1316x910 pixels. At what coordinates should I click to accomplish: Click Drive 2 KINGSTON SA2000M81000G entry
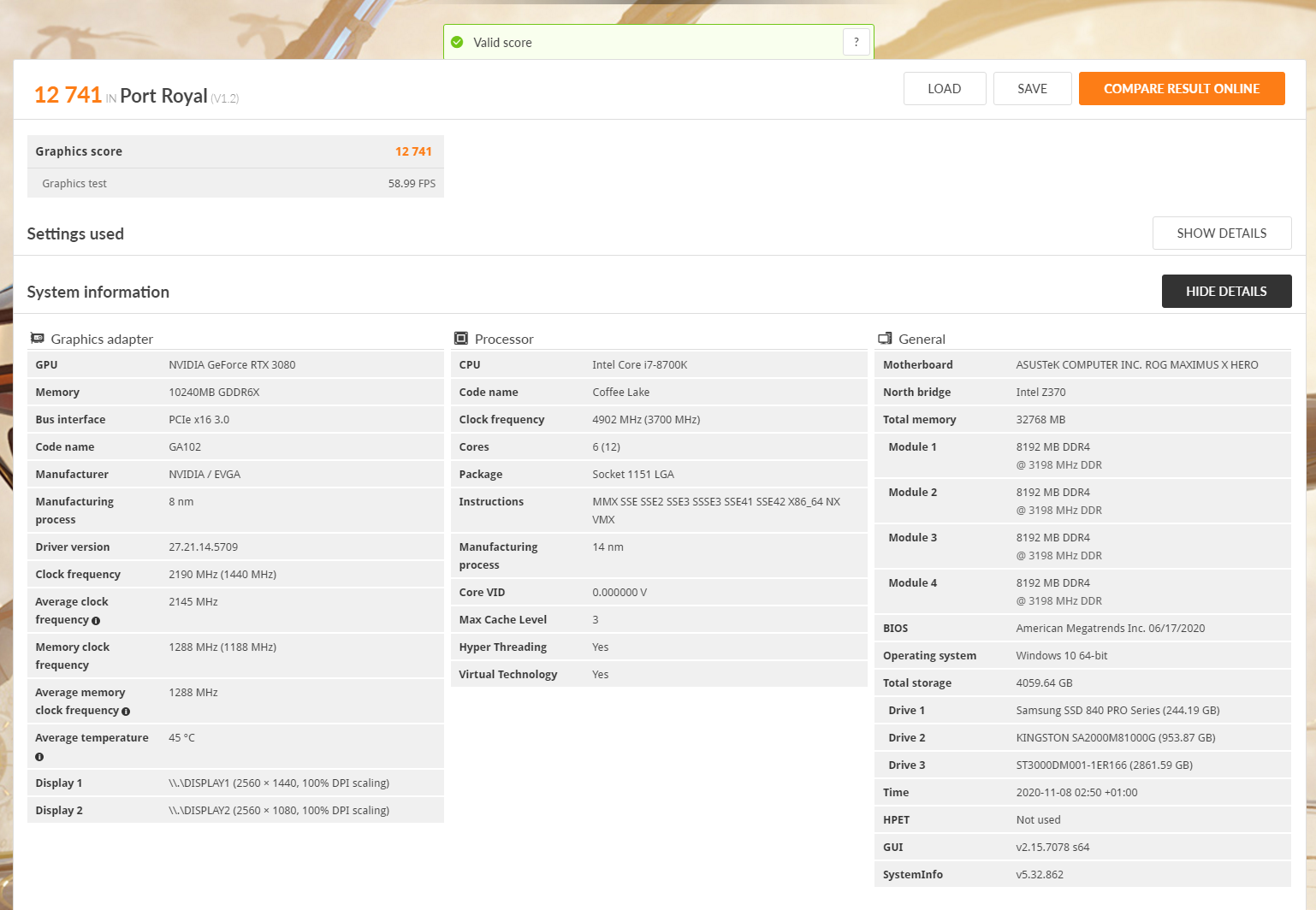[x=1116, y=737]
